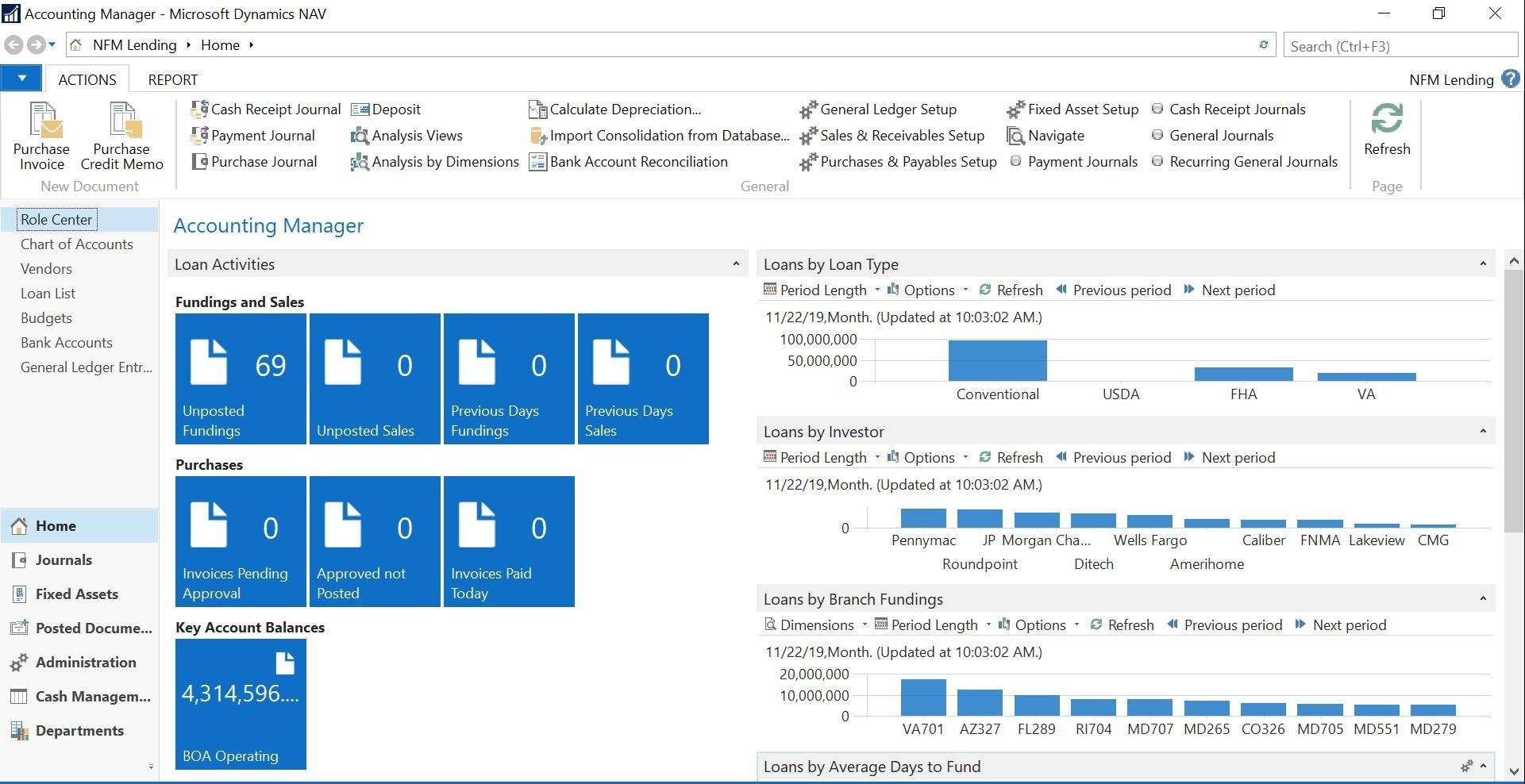Collapse the Loans by Branch Fundings section
Viewport: 1525px width, 784px height.
click(1483, 599)
